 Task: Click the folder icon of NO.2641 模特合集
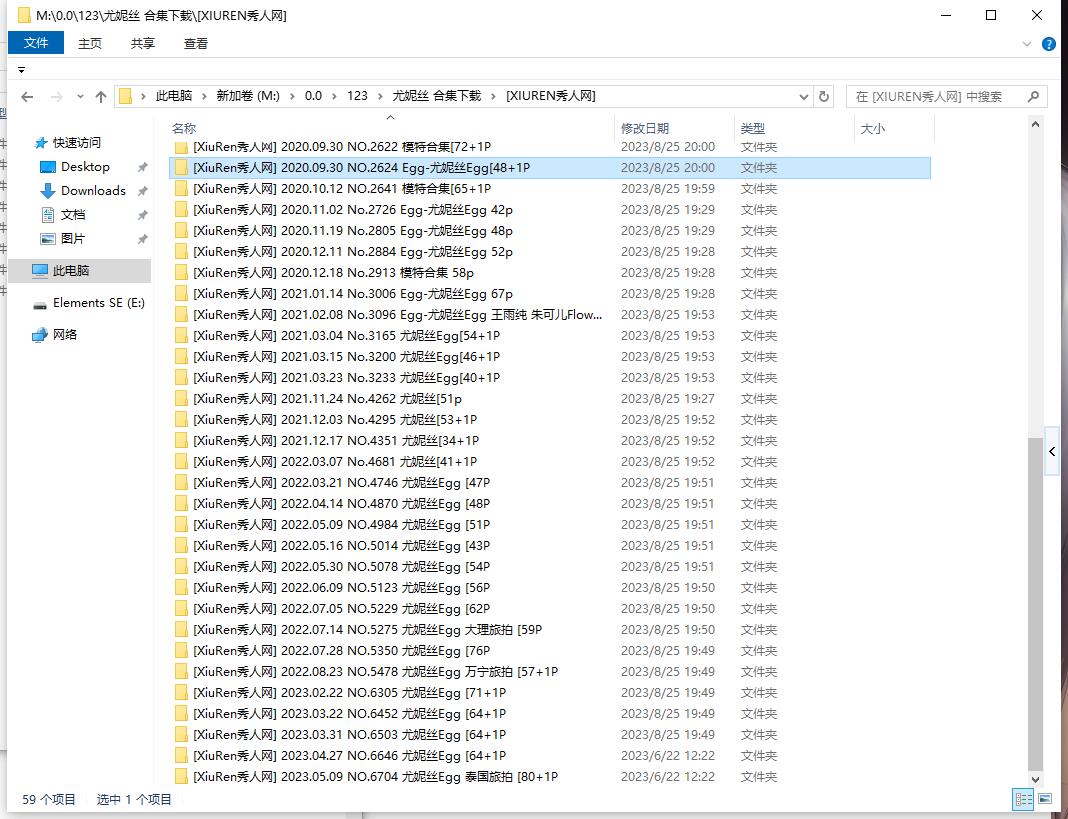[180, 189]
